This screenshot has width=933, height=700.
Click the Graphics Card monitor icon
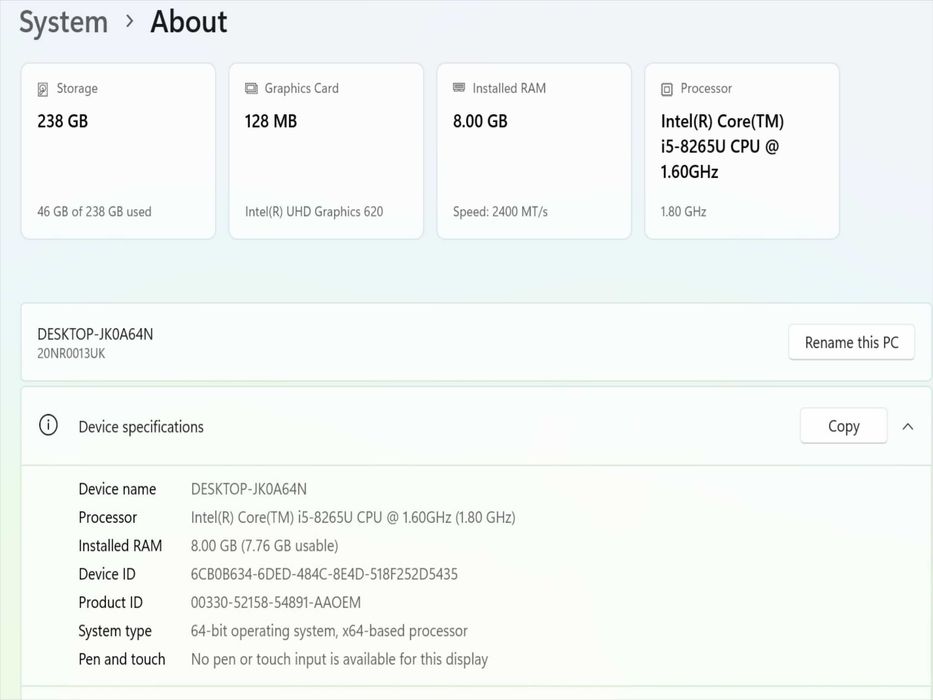[x=251, y=89]
